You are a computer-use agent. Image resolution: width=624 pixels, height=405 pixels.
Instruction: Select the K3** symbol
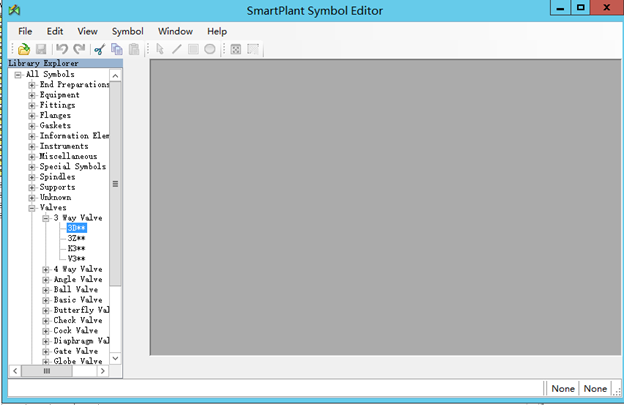[x=76, y=248]
